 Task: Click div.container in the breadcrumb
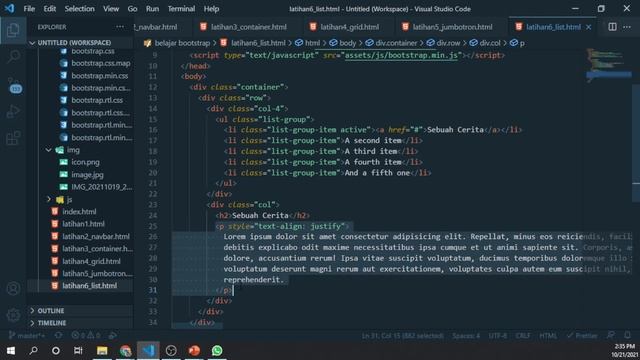click(396, 43)
